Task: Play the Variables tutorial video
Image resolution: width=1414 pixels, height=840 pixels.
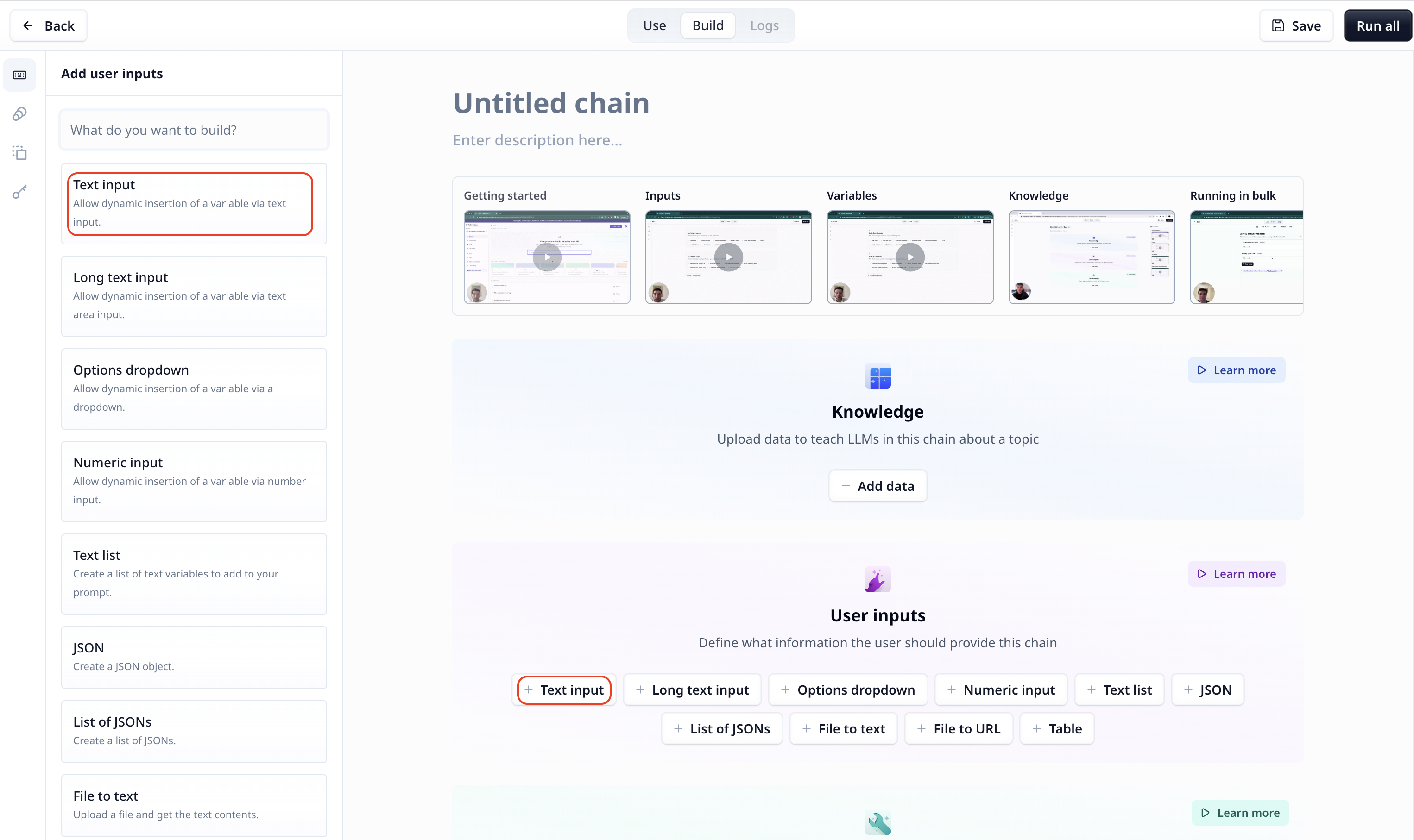Action: click(910, 257)
